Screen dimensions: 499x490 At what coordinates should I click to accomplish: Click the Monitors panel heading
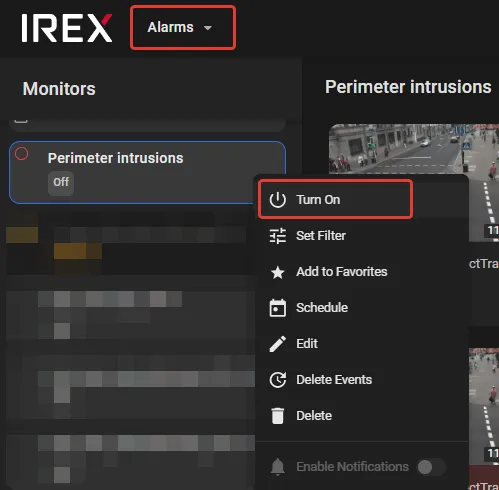point(59,89)
